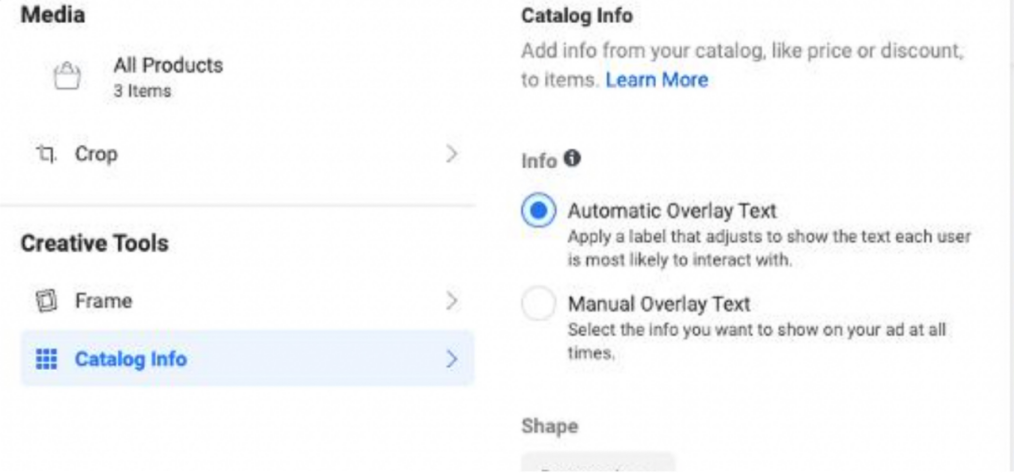Click the Catalog Info grid icon

click(x=46, y=359)
